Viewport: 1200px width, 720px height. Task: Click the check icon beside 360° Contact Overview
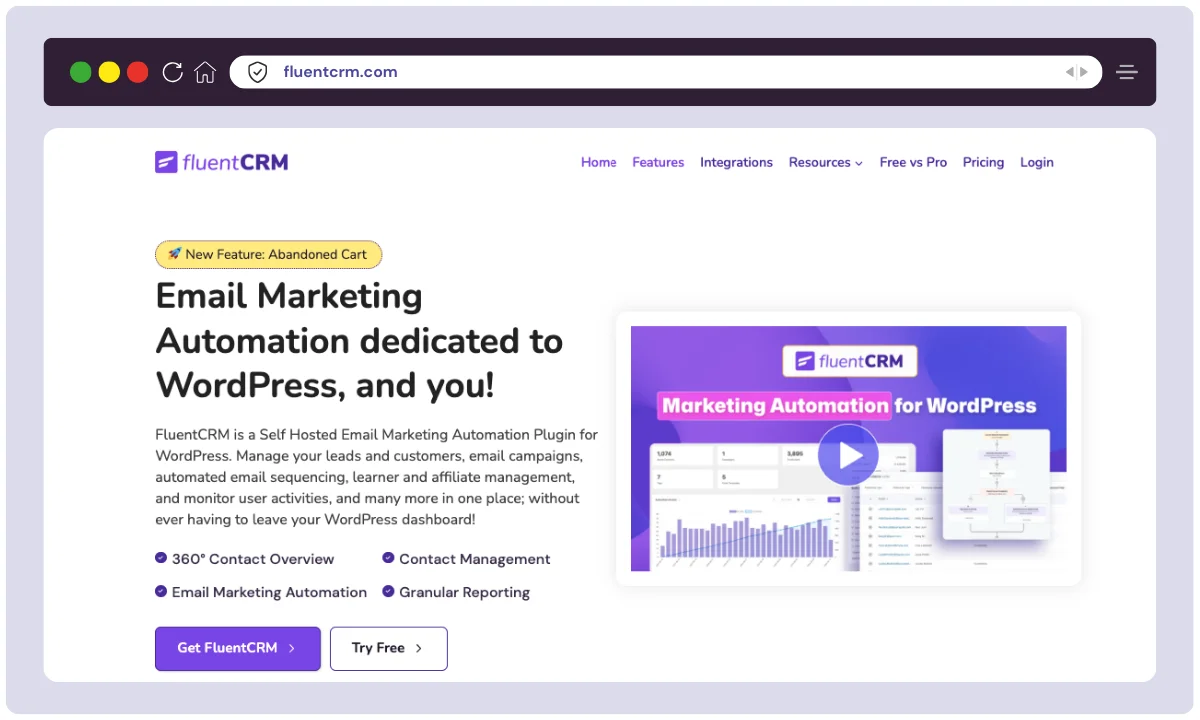click(161, 558)
